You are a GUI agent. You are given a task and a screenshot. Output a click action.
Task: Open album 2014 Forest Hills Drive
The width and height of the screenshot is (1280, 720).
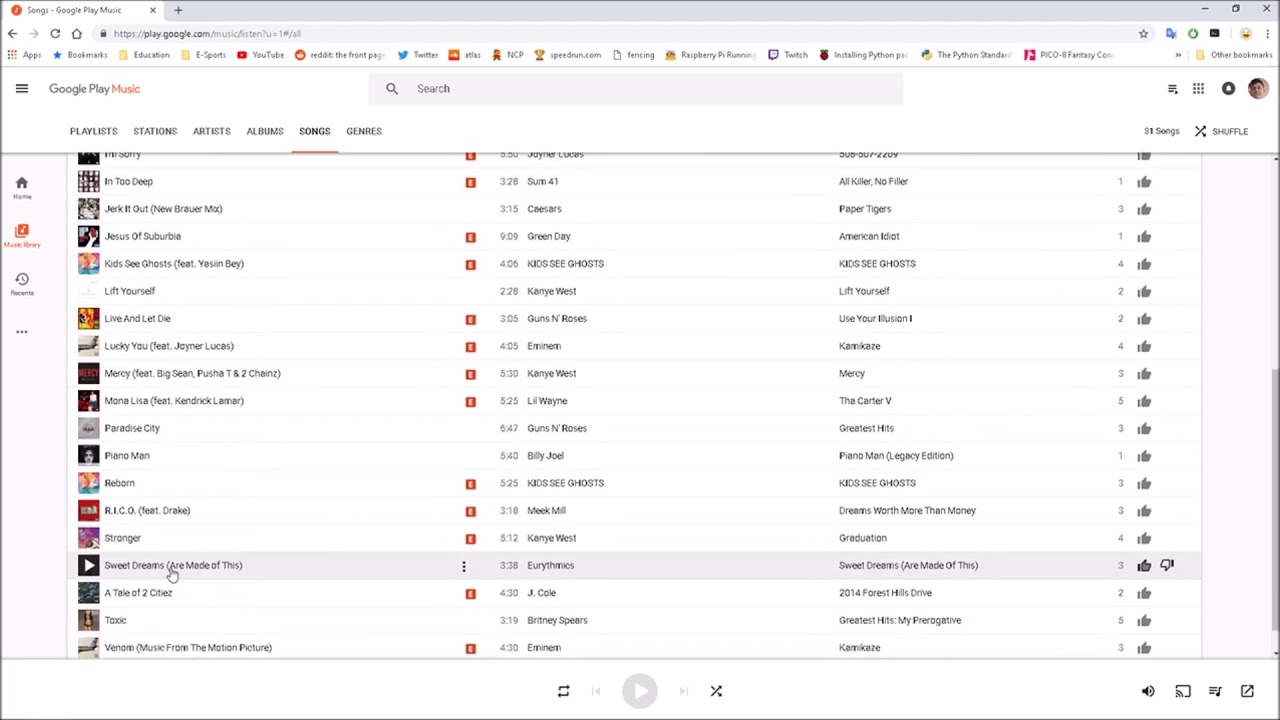point(885,593)
